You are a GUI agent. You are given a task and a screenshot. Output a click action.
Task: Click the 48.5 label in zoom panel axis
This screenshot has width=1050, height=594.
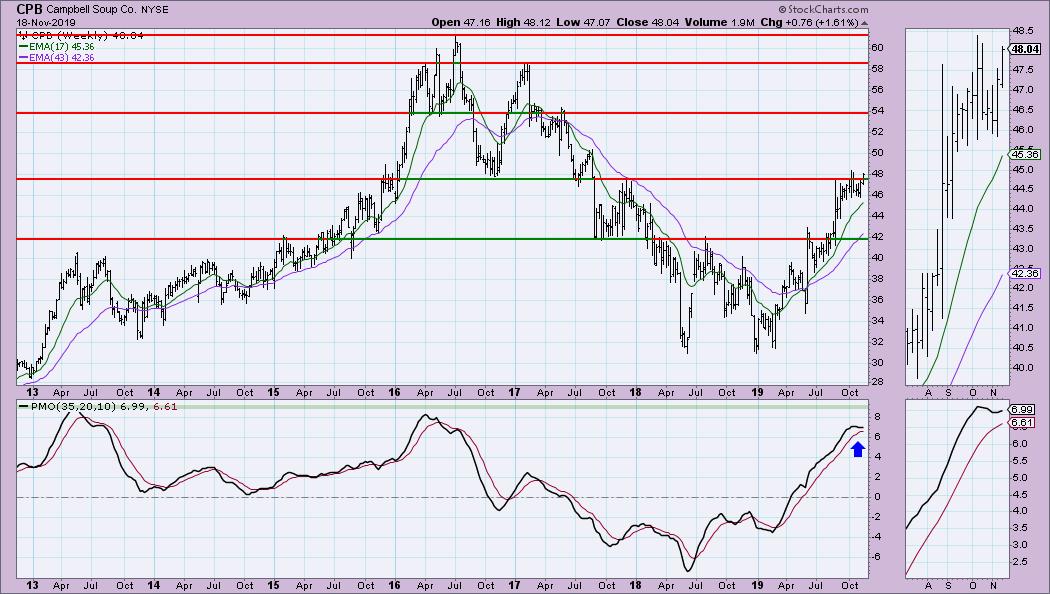(1022, 31)
